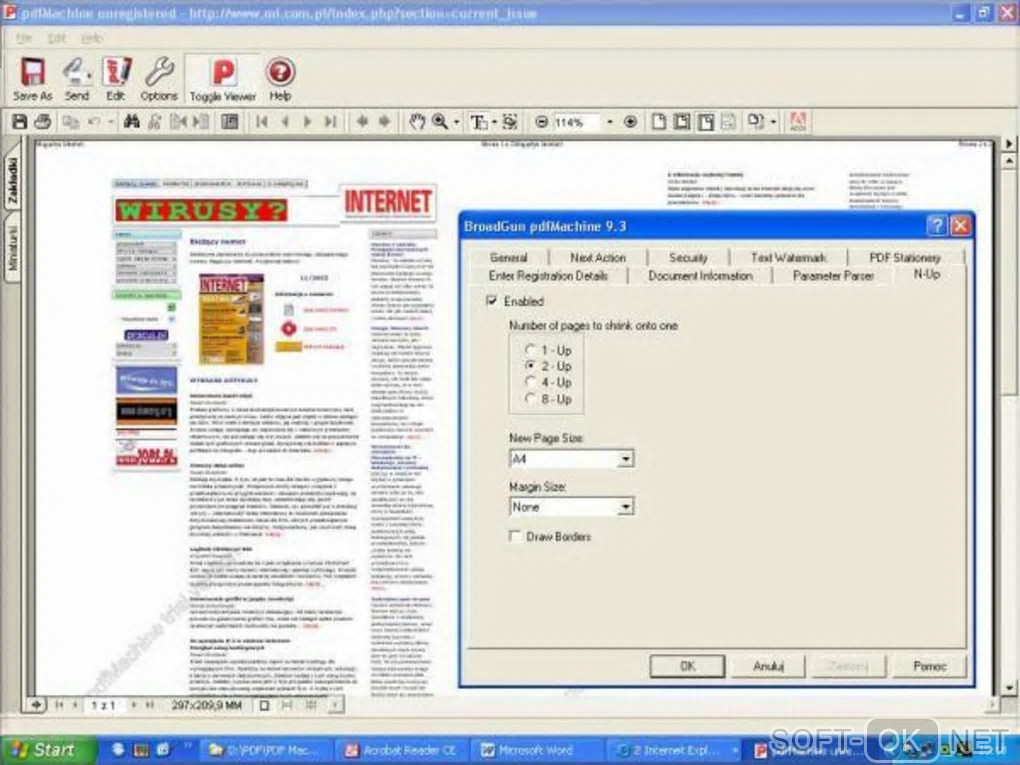Viewport: 1020px width, 765px height.
Task: Click the small floppy save icon in viewer toolbar
Action: tap(20, 122)
